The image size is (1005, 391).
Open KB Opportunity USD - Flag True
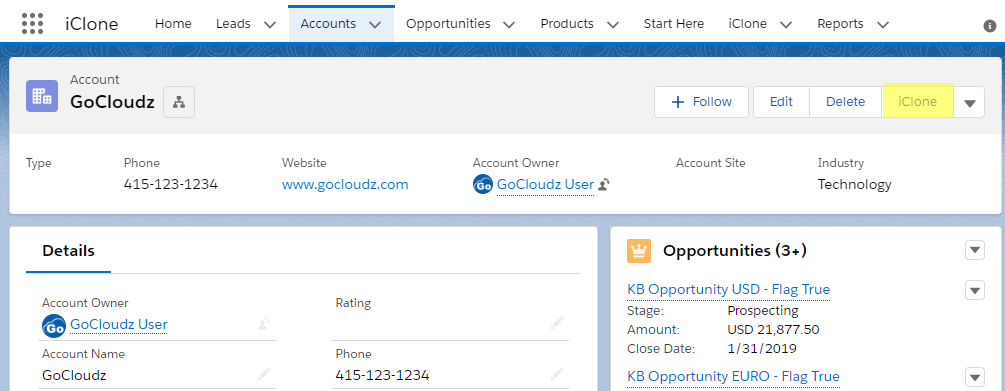728,290
